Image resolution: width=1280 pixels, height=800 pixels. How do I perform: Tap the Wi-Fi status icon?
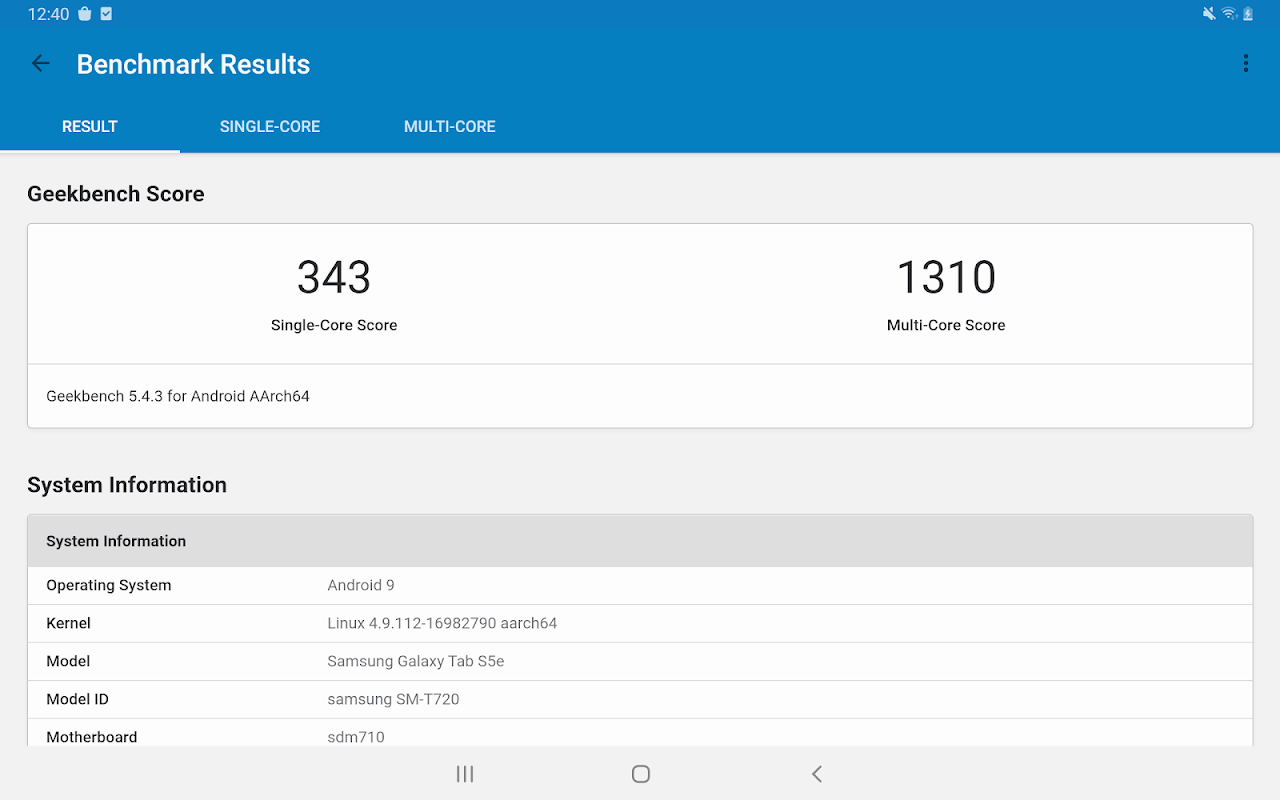(x=1229, y=14)
